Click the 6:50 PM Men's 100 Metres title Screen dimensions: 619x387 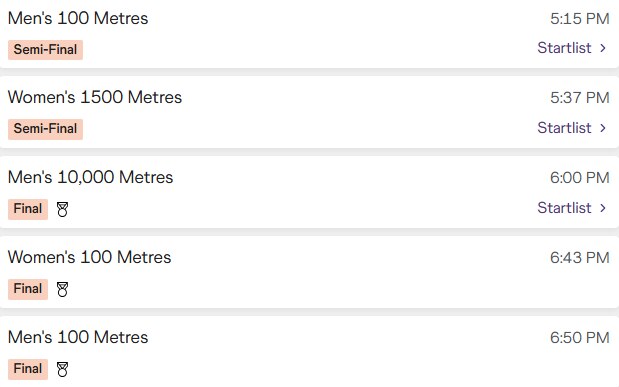pyautogui.click(x=78, y=337)
